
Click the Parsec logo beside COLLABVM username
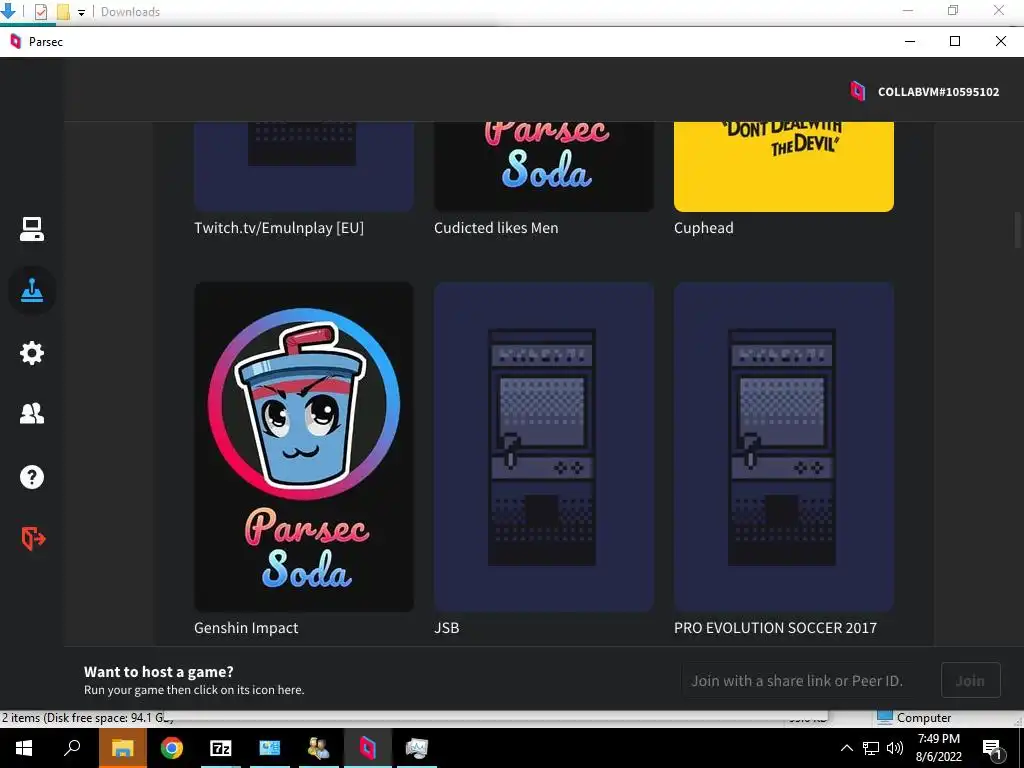[x=857, y=91]
